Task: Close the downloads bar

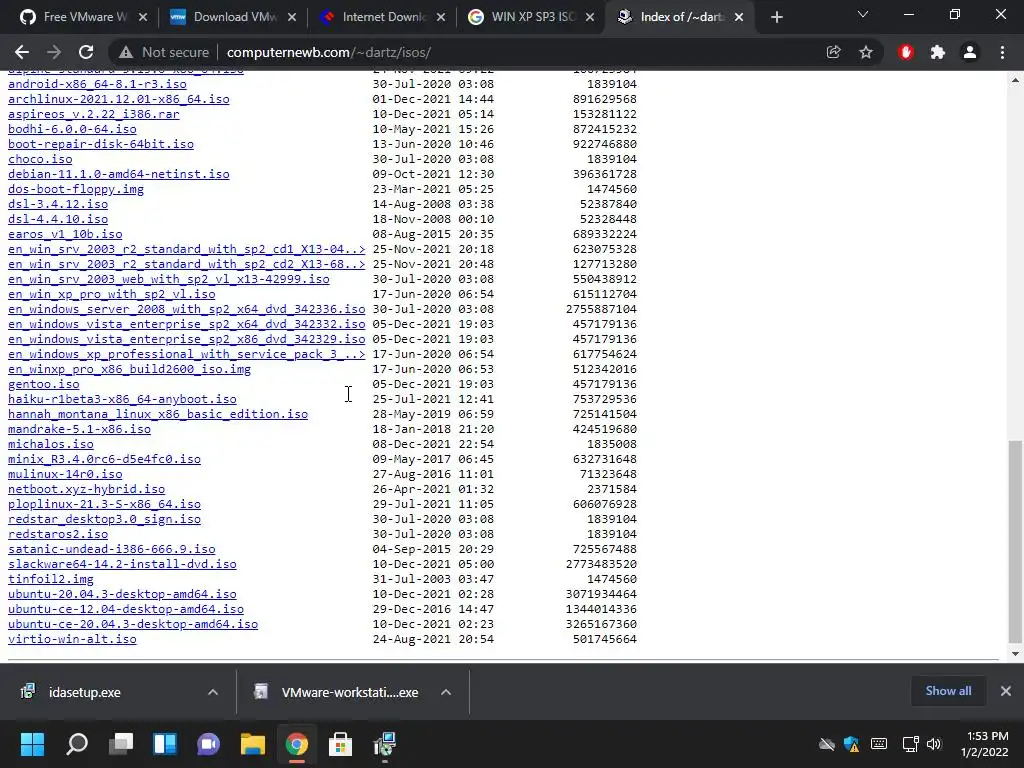Action: pyautogui.click(x=1006, y=691)
